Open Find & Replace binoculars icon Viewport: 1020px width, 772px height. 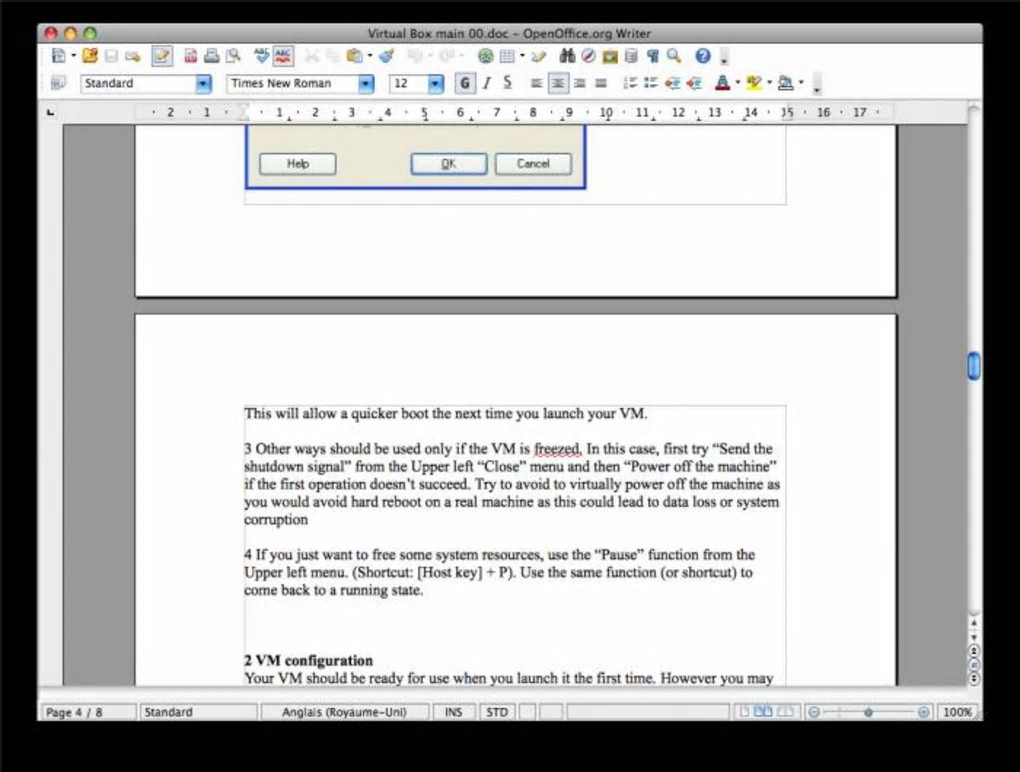567,56
